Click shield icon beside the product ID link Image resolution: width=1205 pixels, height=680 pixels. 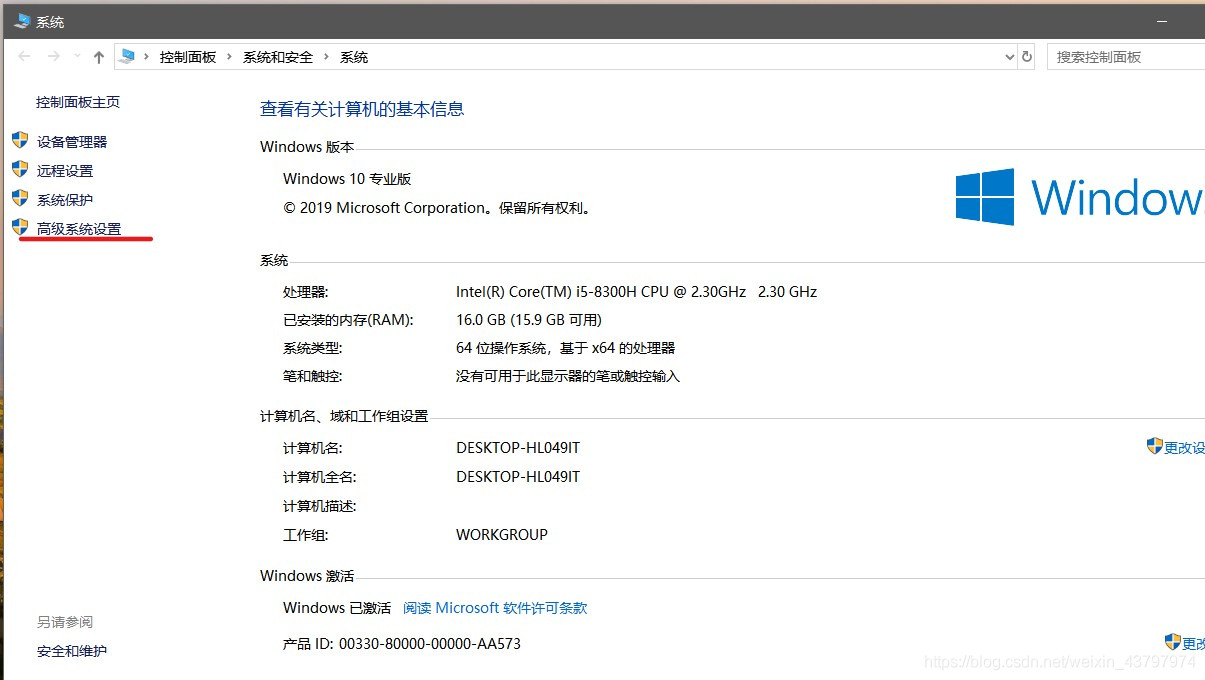point(1173,642)
